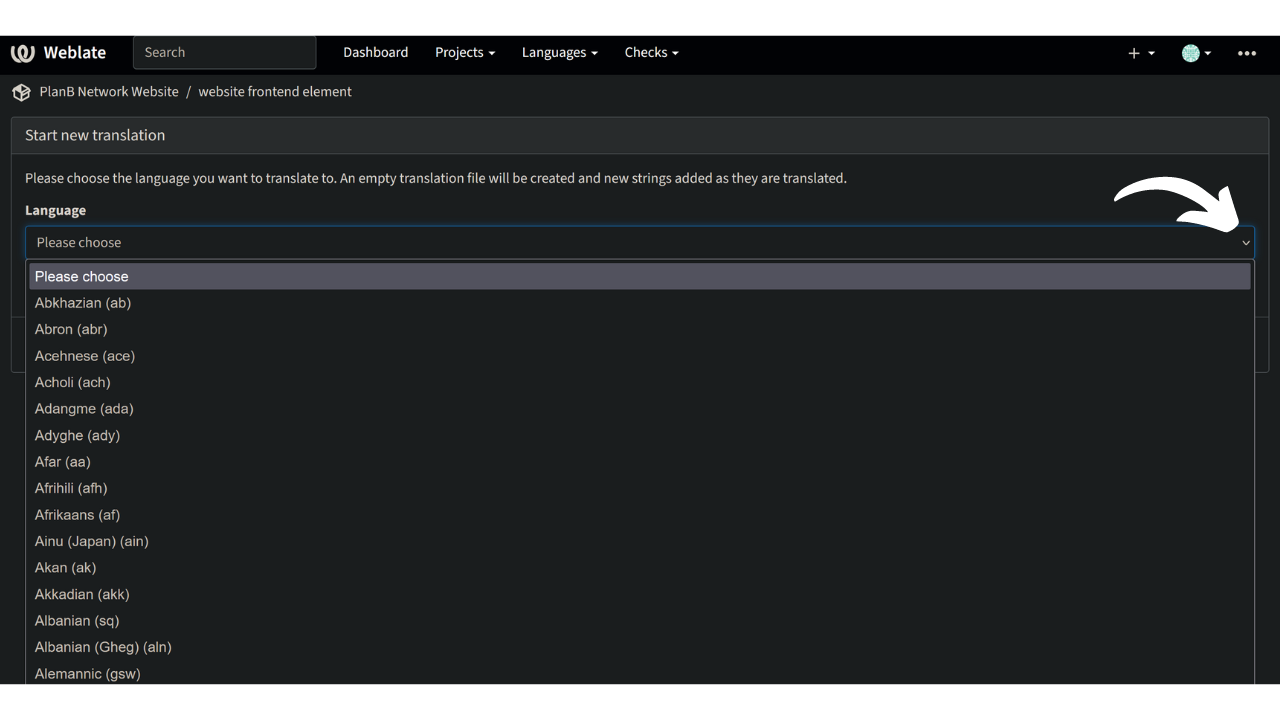Click the PlanB Network project cube icon
The width and height of the screenshot is (1280, 720).
21,92
